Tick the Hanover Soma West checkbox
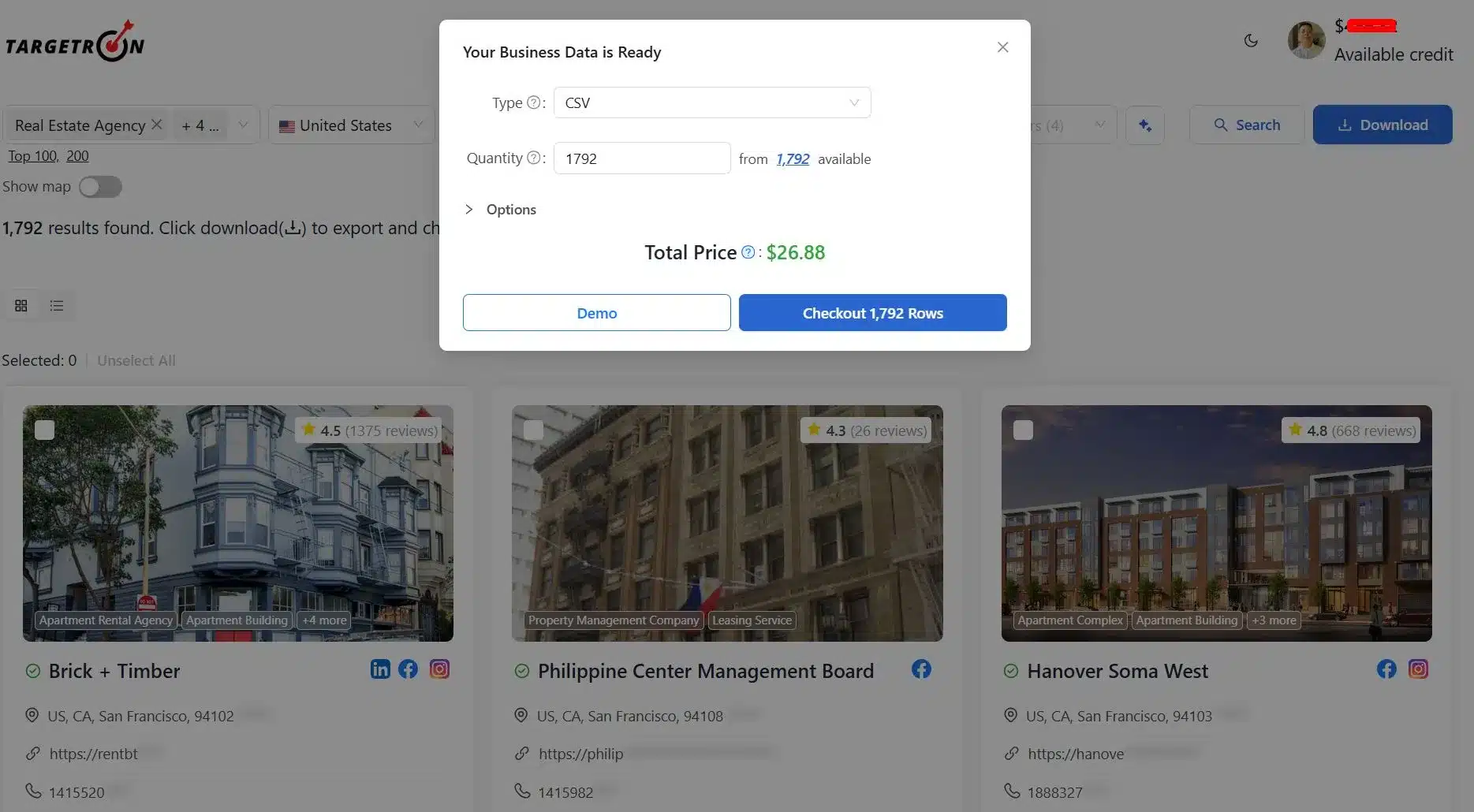 click(1023, 430)
